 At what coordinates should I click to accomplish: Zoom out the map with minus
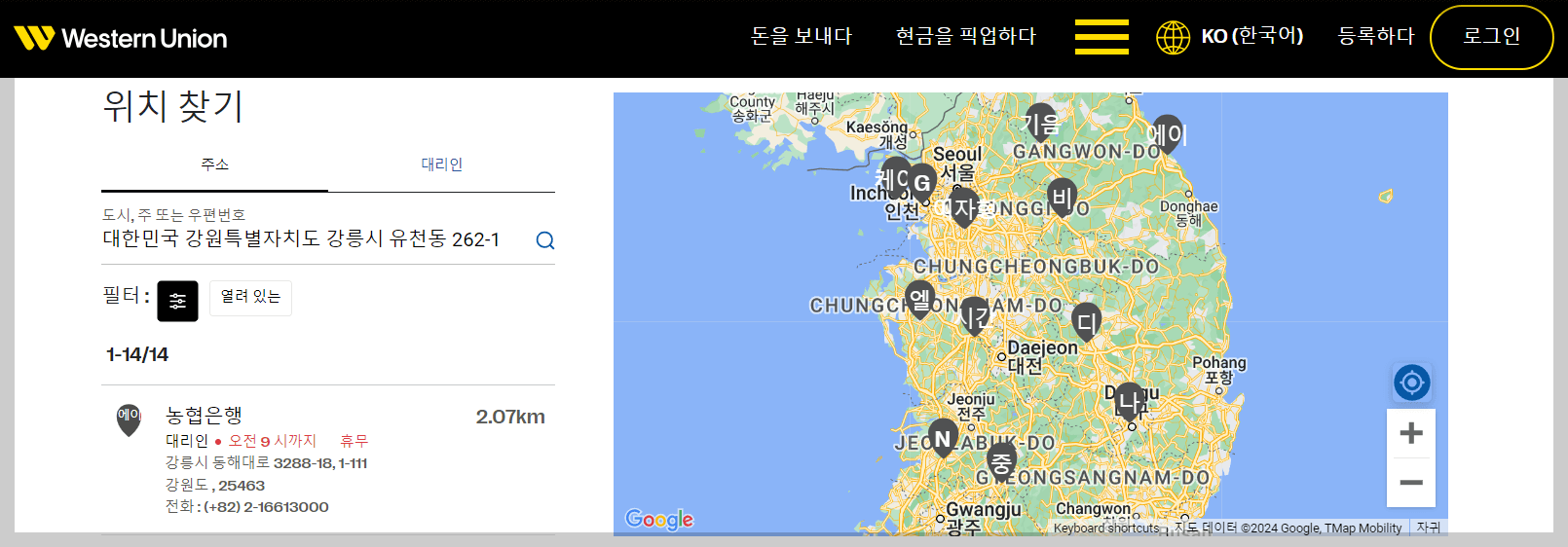pyautogui.click(x=1411, y=483)
